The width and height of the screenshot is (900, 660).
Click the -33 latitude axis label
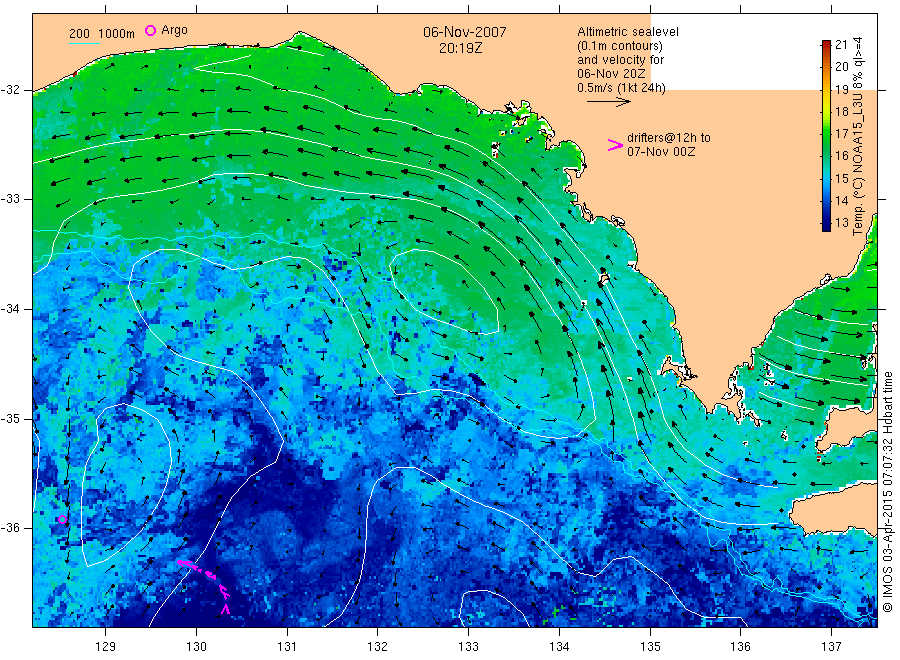pos(10,199)
